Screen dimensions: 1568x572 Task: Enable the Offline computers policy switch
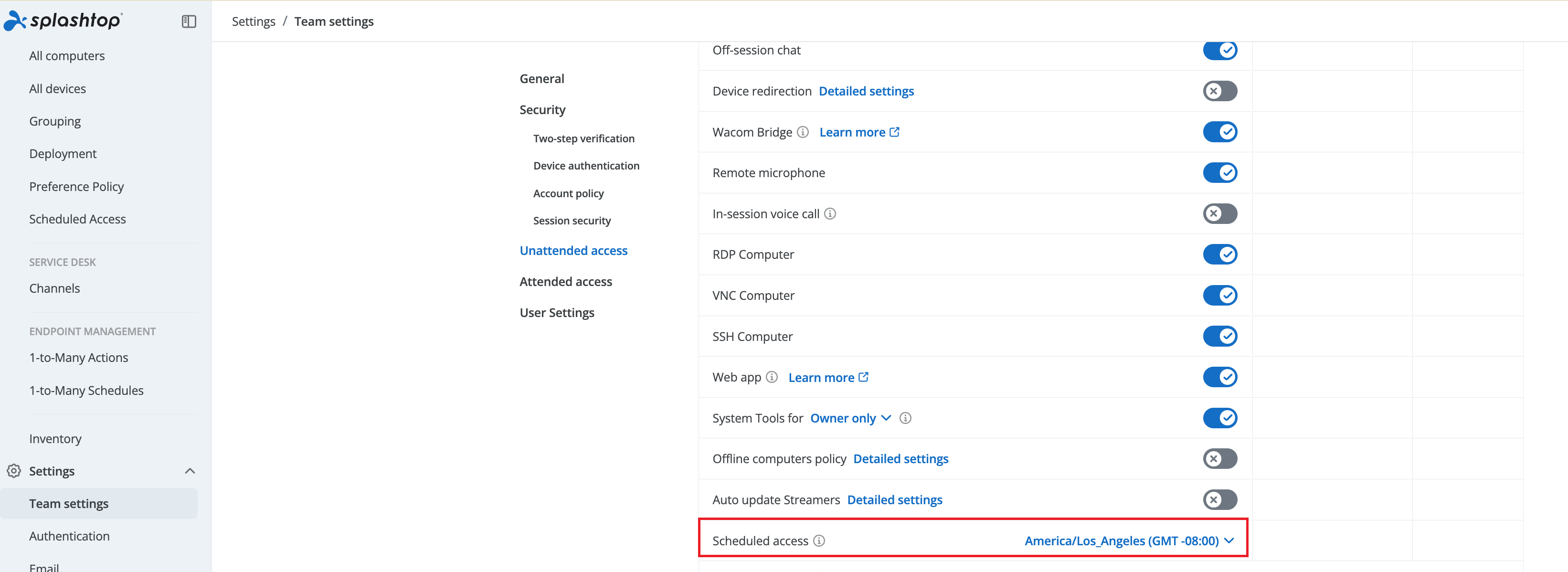1220,459
